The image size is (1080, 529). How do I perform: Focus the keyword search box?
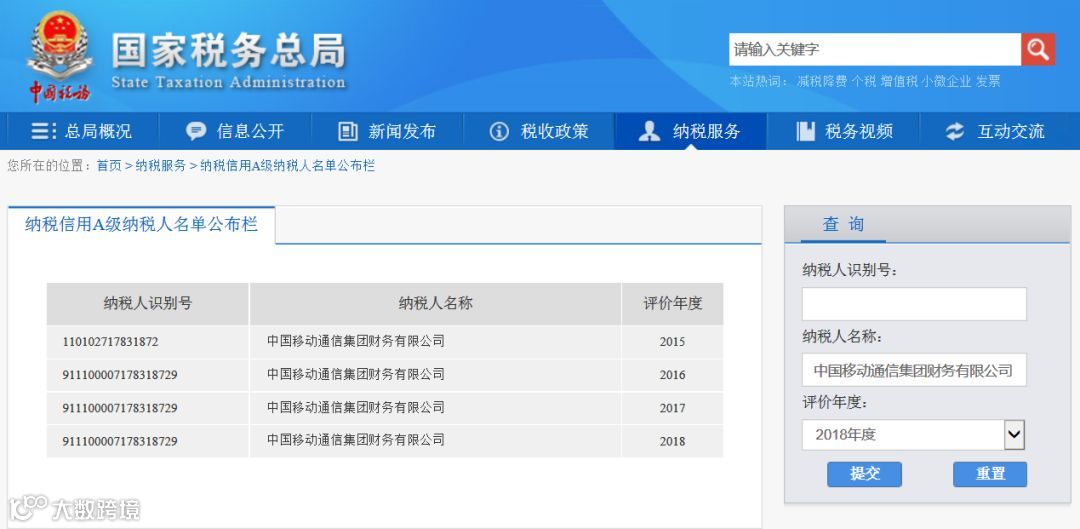(875, 50)
